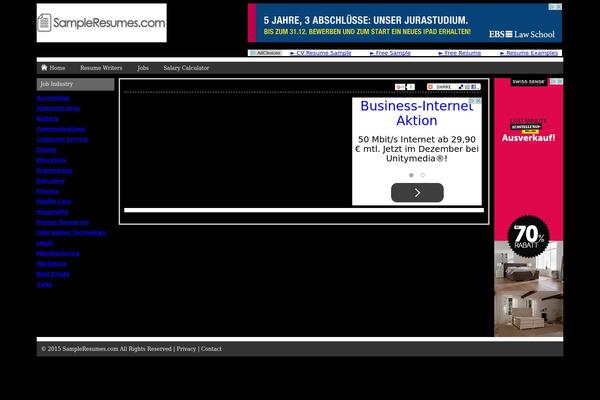The image size is (600, 400).
Task: Click the SampleResumes.com logo
Action: pos(101,23)
